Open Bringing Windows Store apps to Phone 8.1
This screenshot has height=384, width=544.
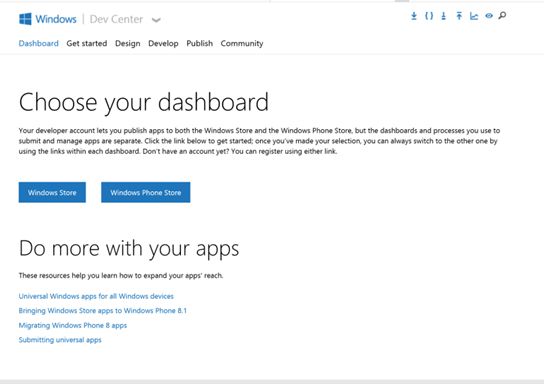pyautogui.click(x=103, y=311)
